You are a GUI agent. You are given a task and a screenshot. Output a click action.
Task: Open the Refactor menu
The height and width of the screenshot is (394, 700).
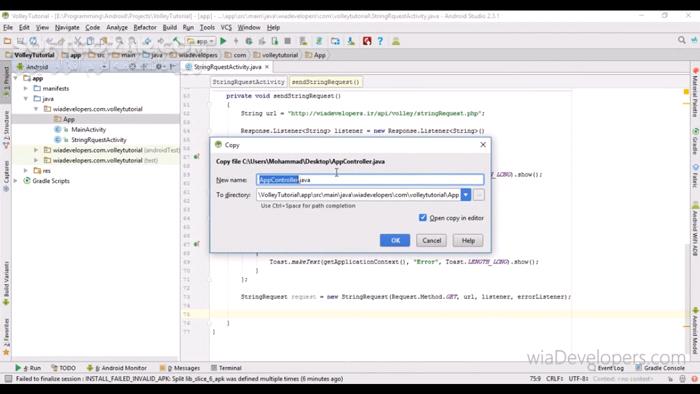(145, 27)
